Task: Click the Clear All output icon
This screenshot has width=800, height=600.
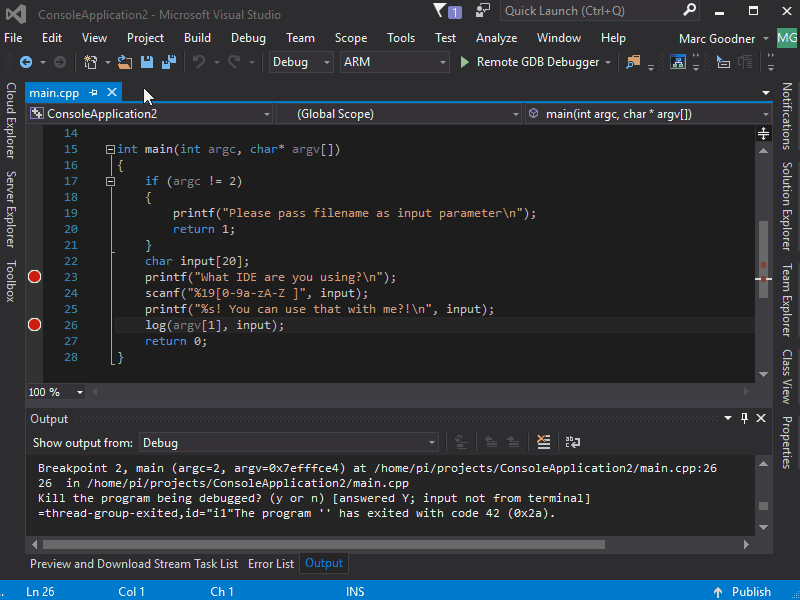Action: [x=543, y=442]
